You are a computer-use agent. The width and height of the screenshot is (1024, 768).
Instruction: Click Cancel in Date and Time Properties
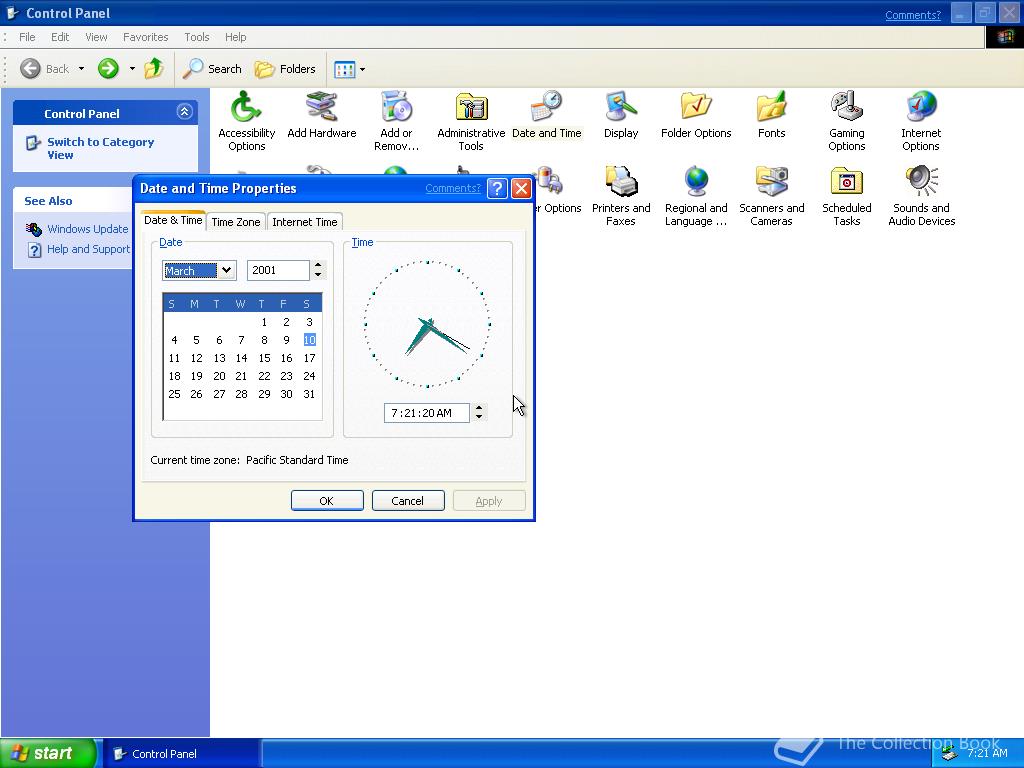point(408,501)
